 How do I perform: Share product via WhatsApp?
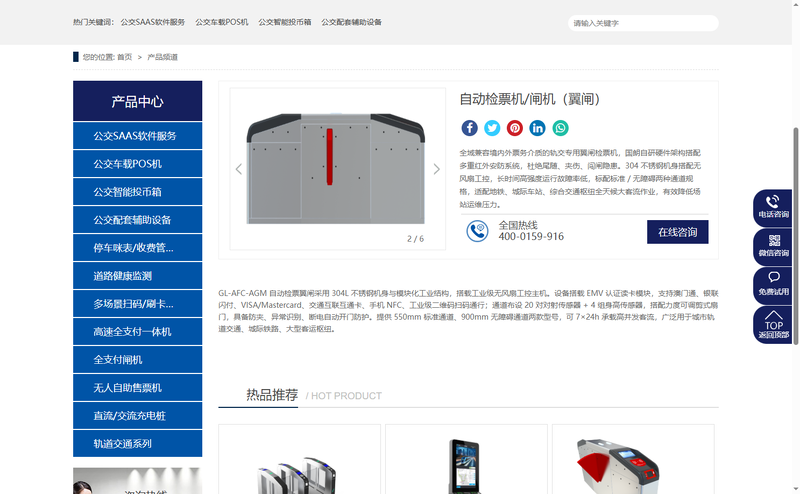[560, 128]
